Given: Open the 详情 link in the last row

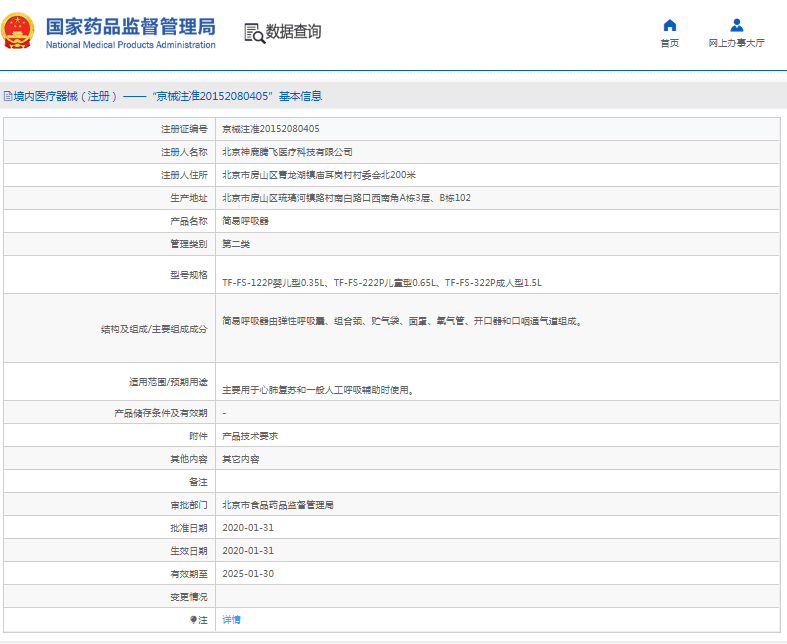Looking at the screenshot, I should (231, 620).
